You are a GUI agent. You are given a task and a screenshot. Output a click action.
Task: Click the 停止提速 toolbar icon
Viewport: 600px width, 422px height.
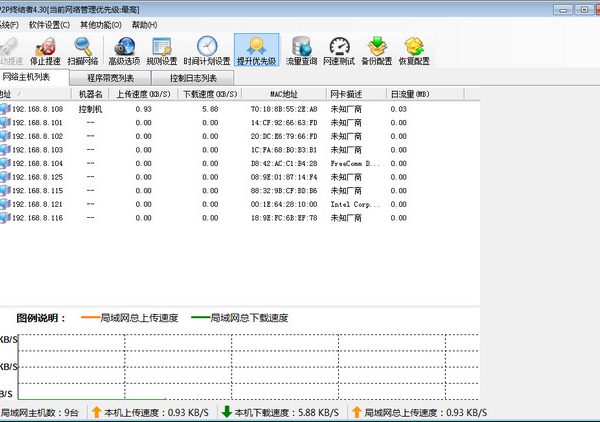point(45,51)
